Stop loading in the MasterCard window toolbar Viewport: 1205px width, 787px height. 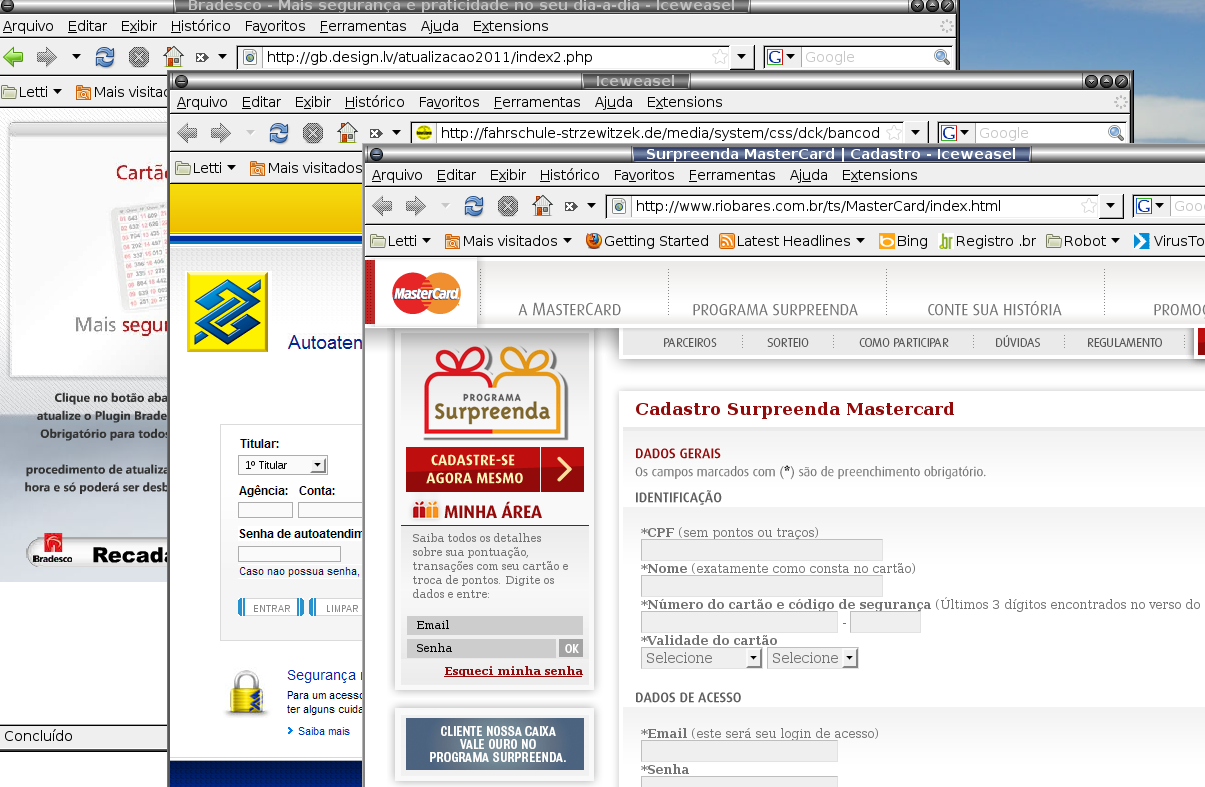(508, 206)
